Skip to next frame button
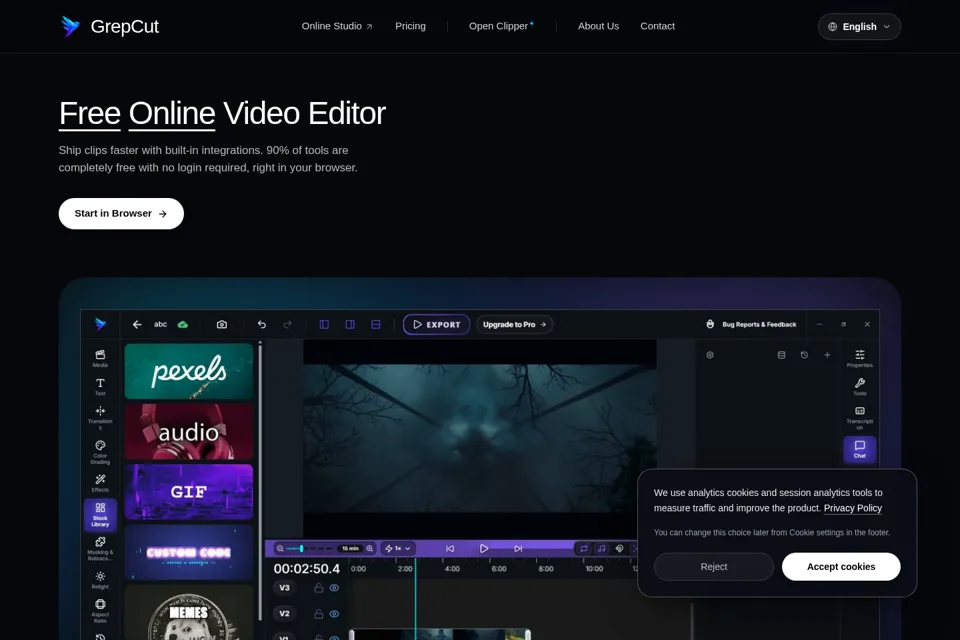960x640 pixels. [x=518, y=549]
